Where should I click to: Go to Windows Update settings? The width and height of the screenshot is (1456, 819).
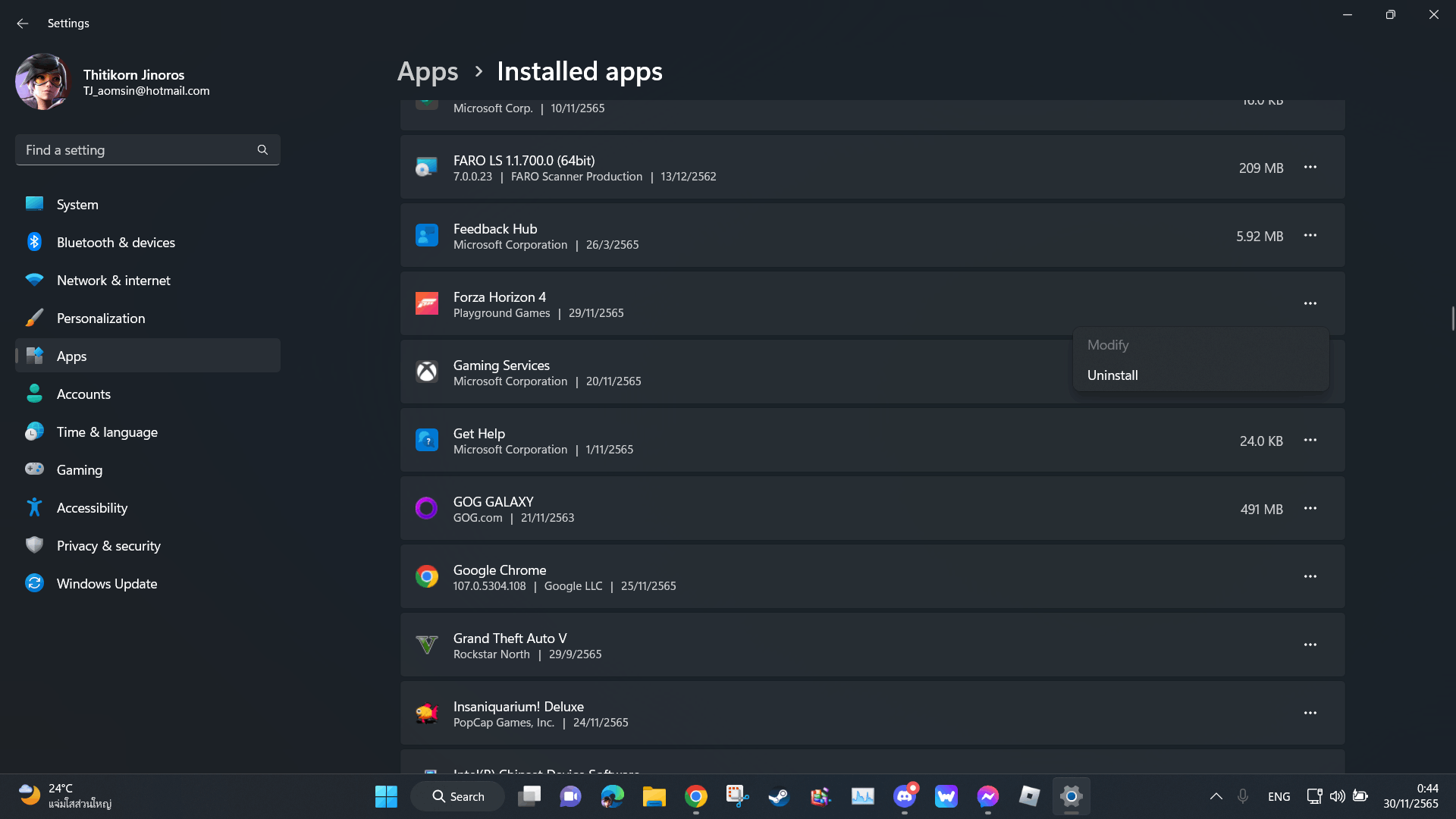(107, 584)
